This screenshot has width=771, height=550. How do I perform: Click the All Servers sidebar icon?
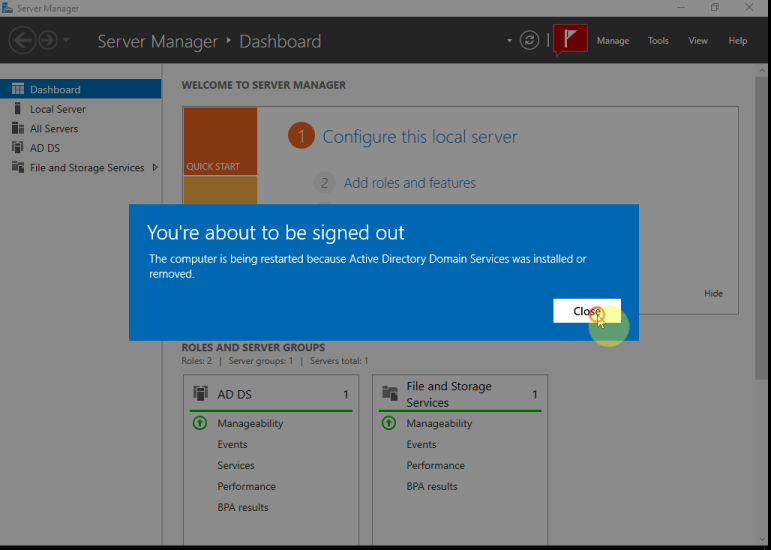[18, 128]
